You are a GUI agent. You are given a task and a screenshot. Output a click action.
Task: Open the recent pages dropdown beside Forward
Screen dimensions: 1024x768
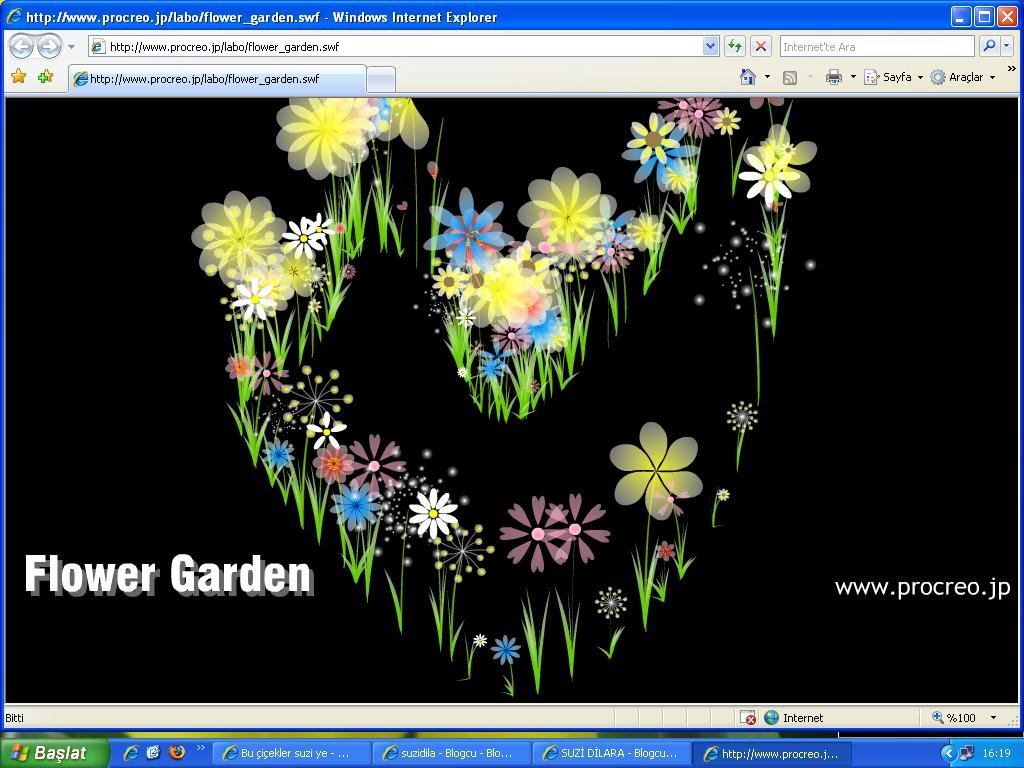coord(71,47)
